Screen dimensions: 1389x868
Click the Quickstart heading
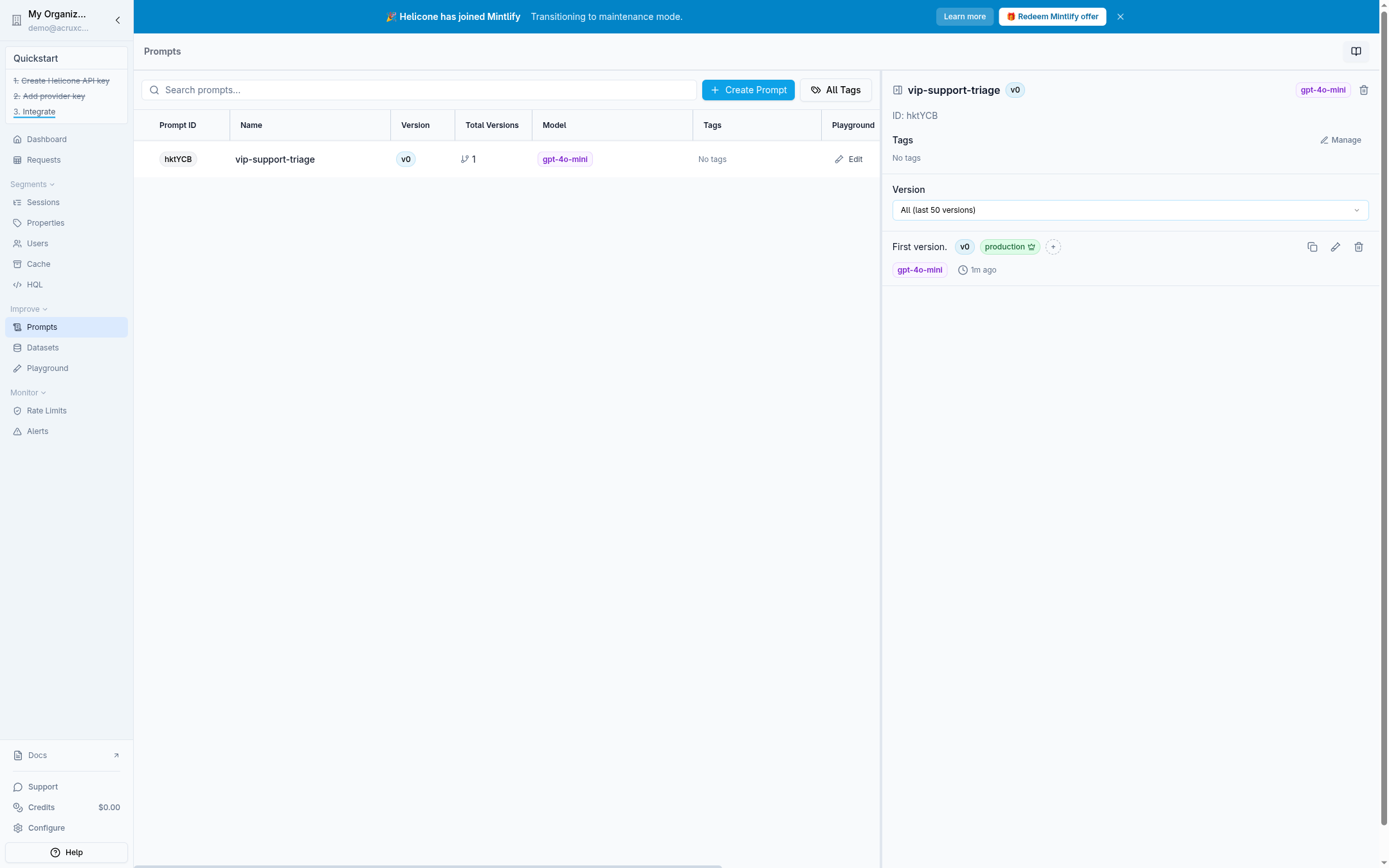36,59
